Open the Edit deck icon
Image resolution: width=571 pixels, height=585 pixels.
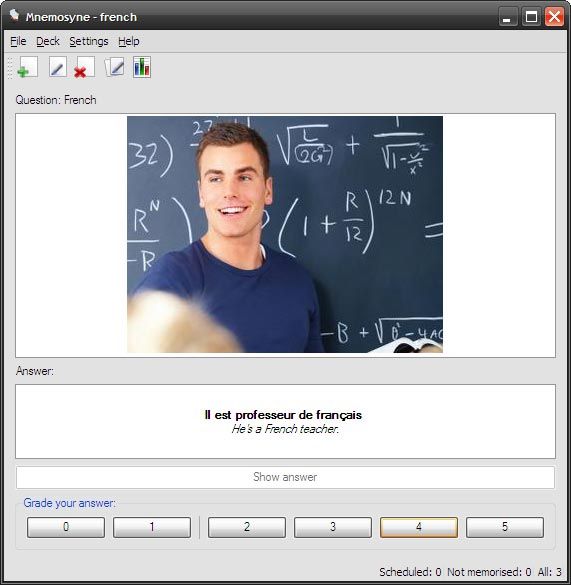pyautogui.click(x=114, y=67)
